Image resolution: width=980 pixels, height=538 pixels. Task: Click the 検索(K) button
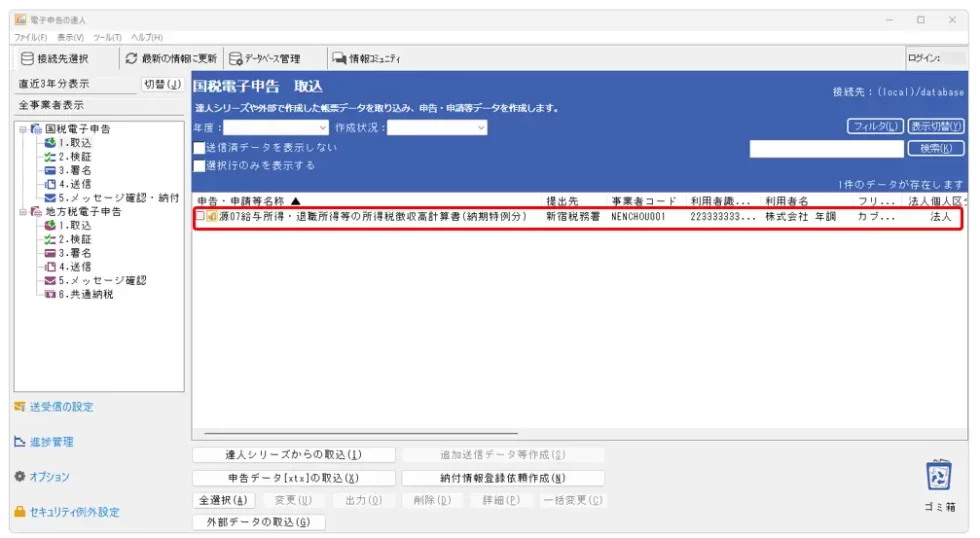point(935,148)
